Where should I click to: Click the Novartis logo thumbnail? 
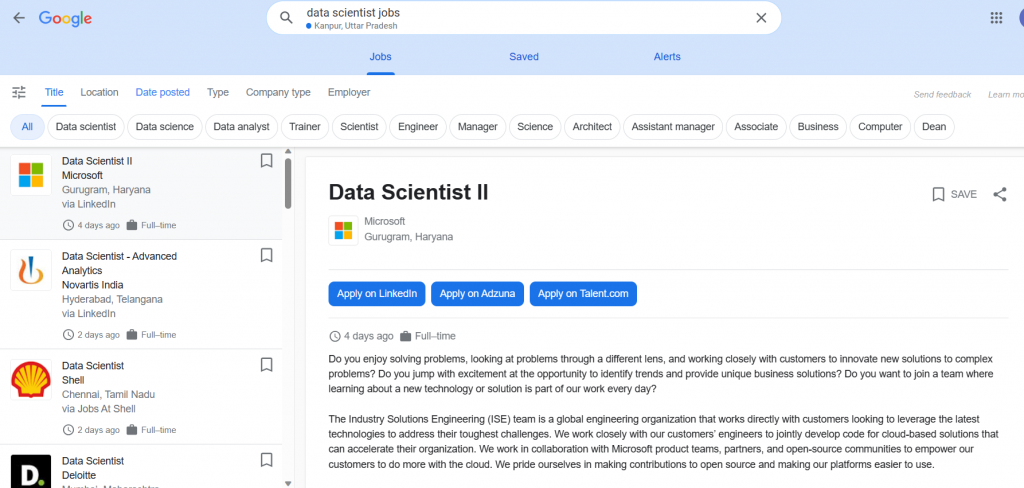coord(31,270)
